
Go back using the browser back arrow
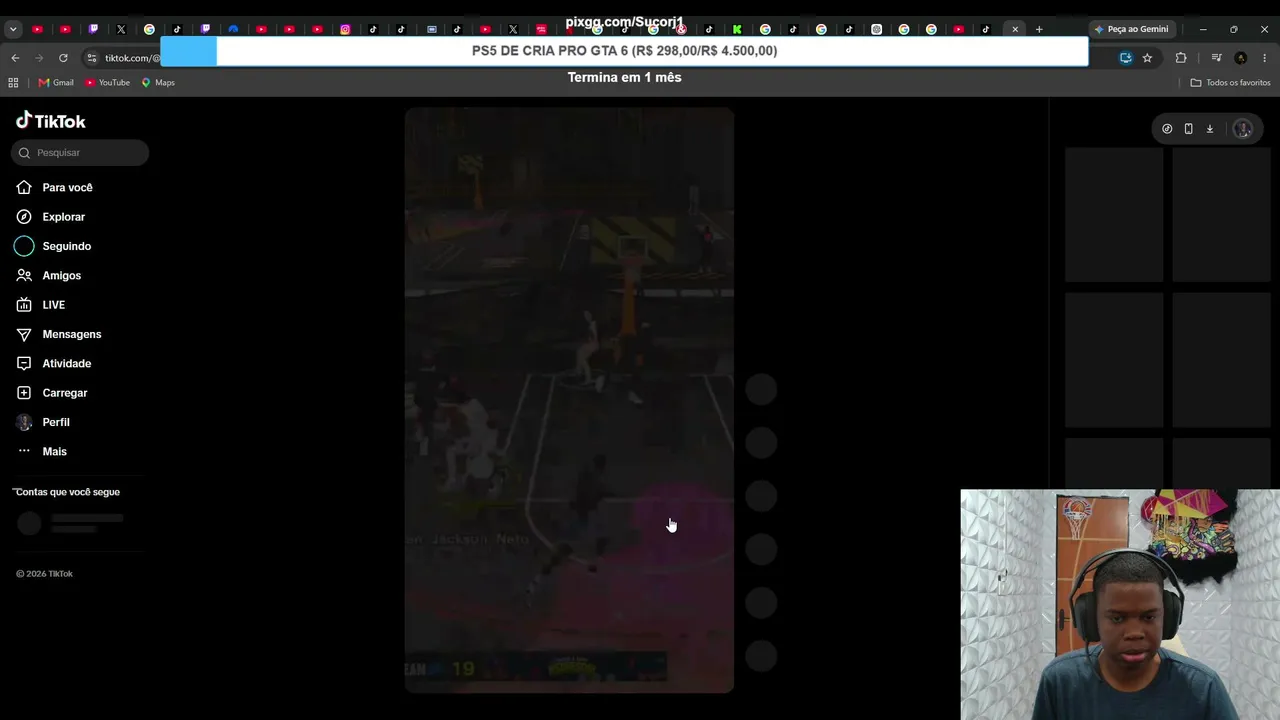pyautogui.click(x=15, y=58)
